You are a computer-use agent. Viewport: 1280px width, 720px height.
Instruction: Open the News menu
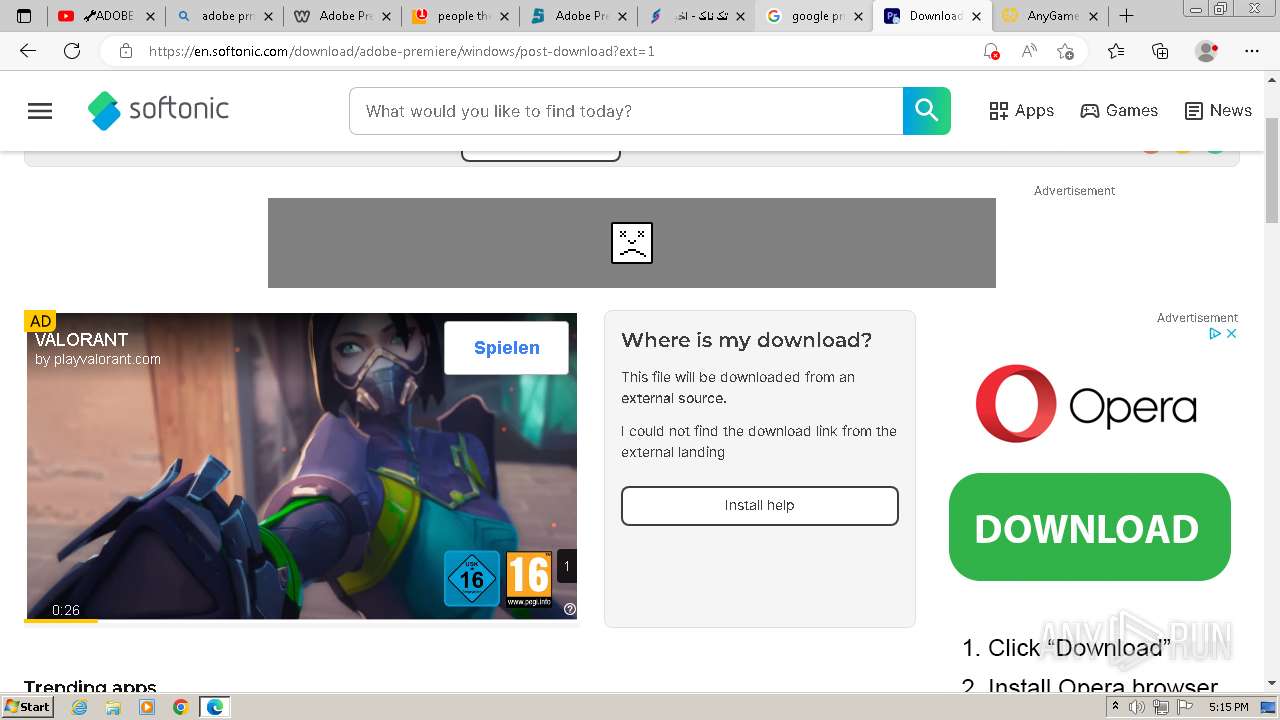pyautogui.click(x=1218, y=111)
